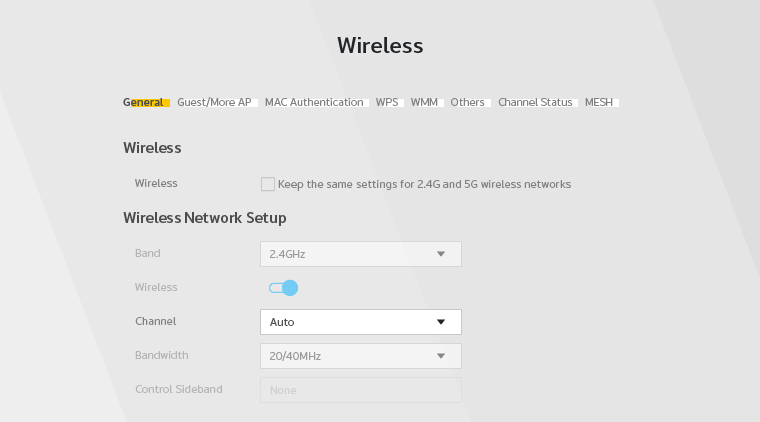
Task: Open the Guest/More AP tab
Action: (214, 102)
